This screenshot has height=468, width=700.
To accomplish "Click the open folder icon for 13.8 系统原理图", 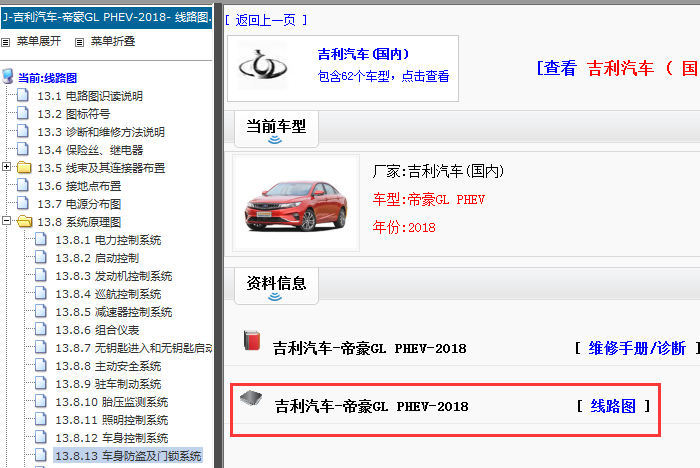I will pyautogui.click(x=25, y=221).
